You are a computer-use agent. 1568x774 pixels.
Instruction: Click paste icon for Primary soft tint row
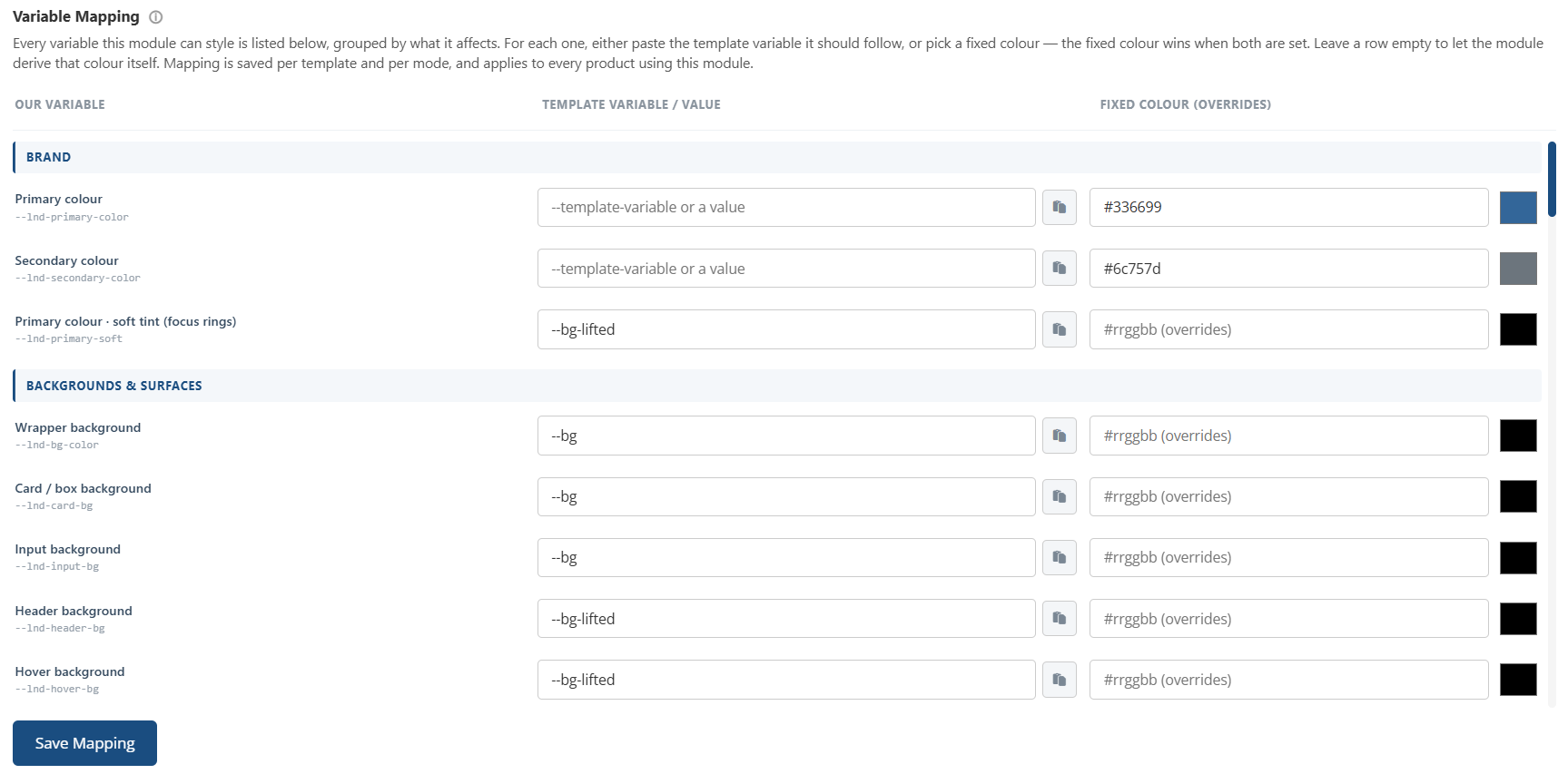1059,329
